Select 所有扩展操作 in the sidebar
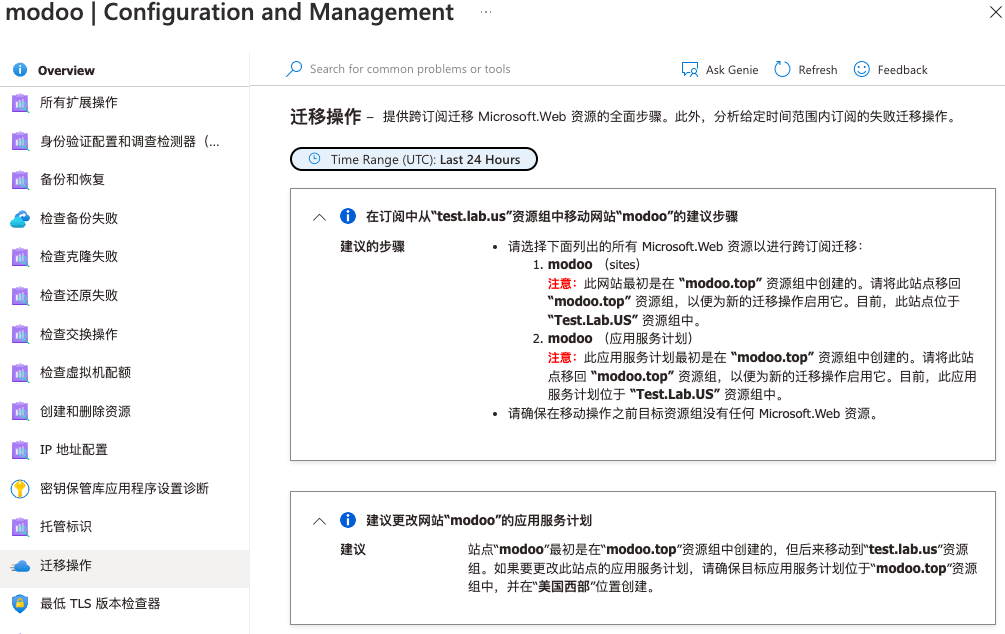 (124, 103)
